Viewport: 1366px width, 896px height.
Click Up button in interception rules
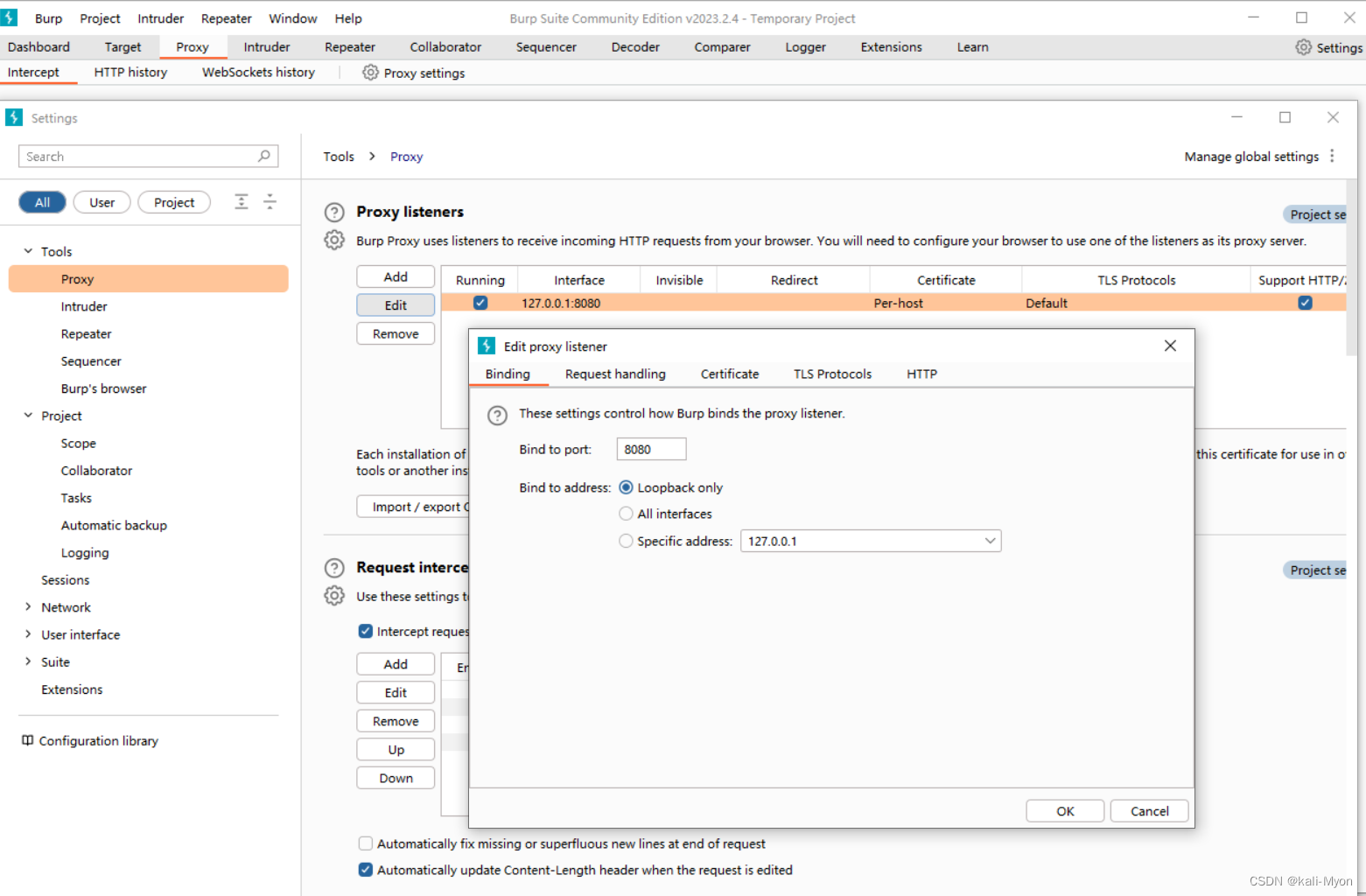tap(396, 750)
